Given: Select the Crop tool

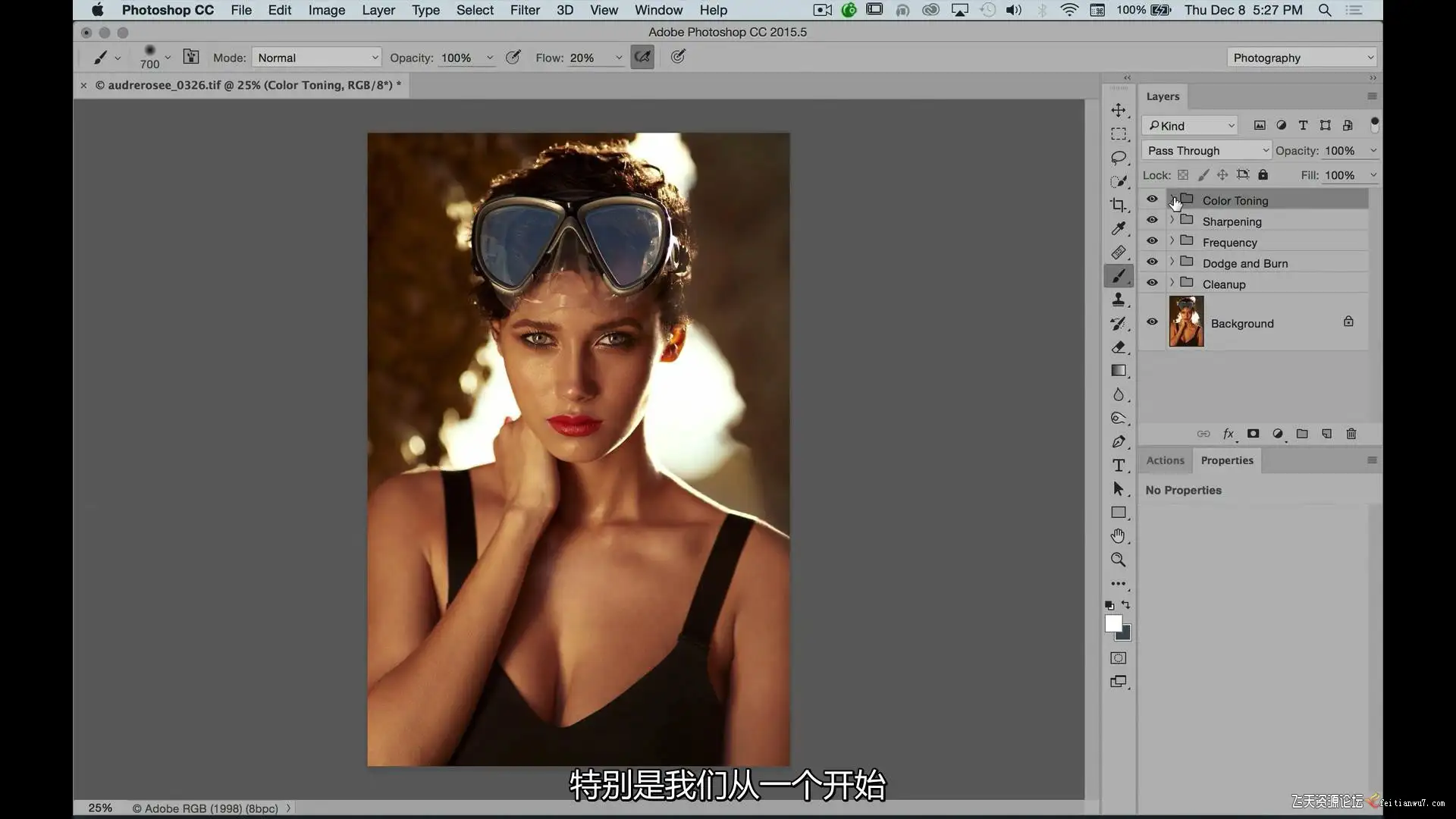Looking at the screenshot, I should [x=1118, y=205].
